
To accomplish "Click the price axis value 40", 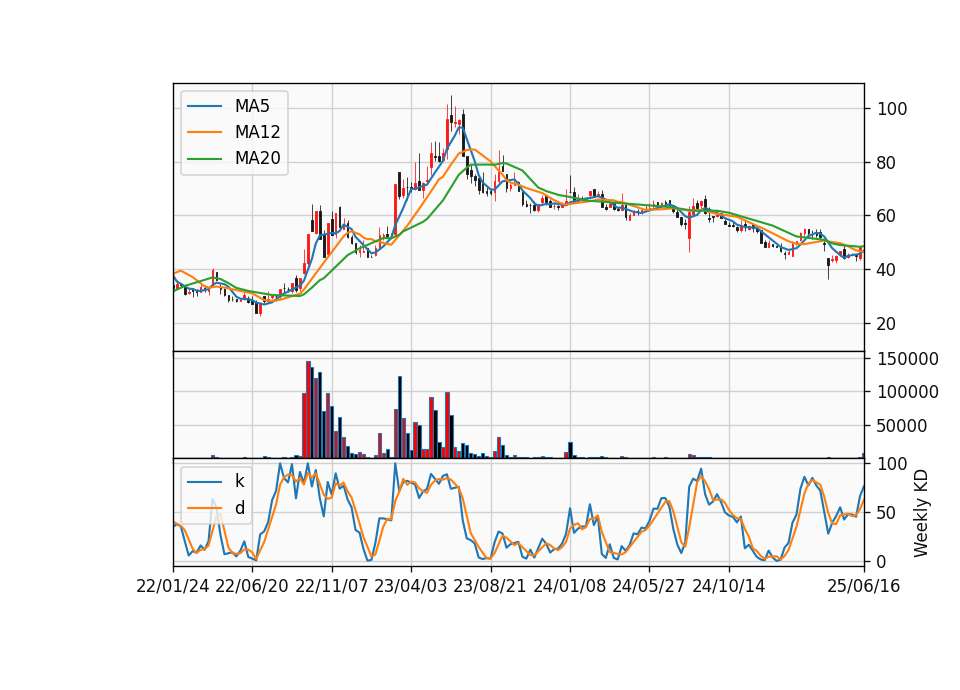I will 887,271.
